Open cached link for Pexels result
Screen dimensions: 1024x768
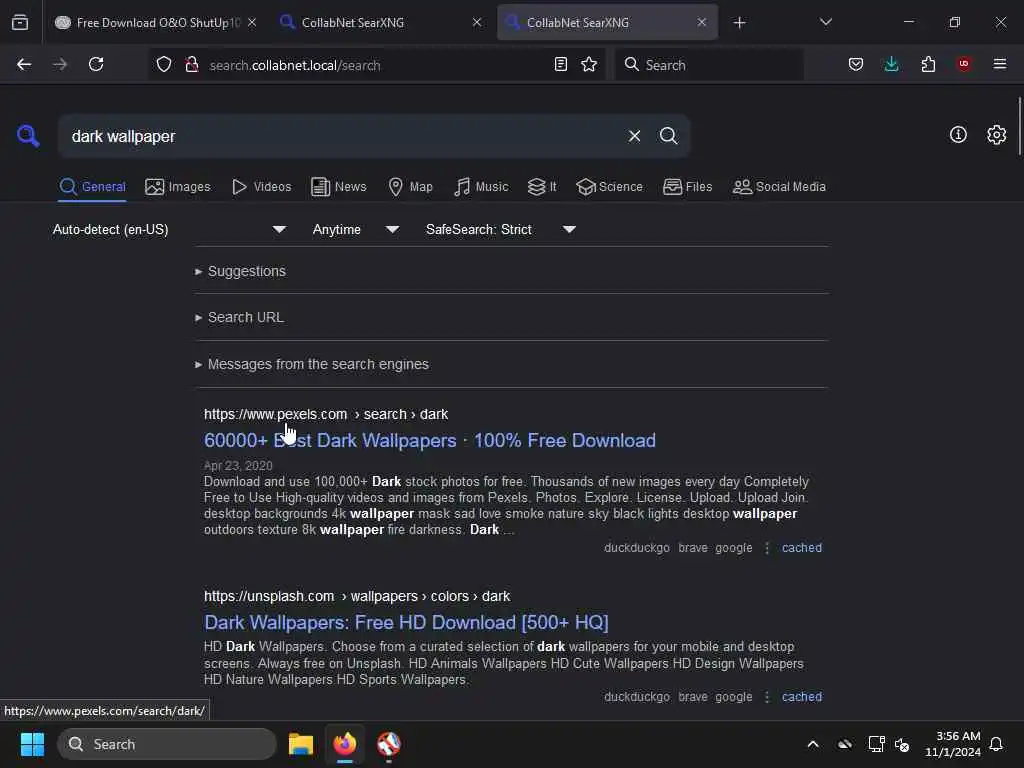click(802, 548)
